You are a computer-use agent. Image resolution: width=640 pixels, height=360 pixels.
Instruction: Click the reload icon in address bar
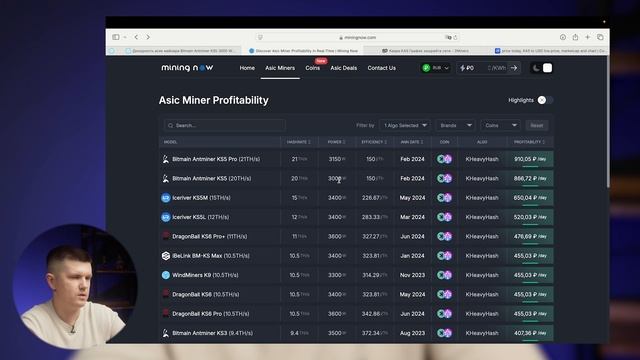[x=456, y=38]
